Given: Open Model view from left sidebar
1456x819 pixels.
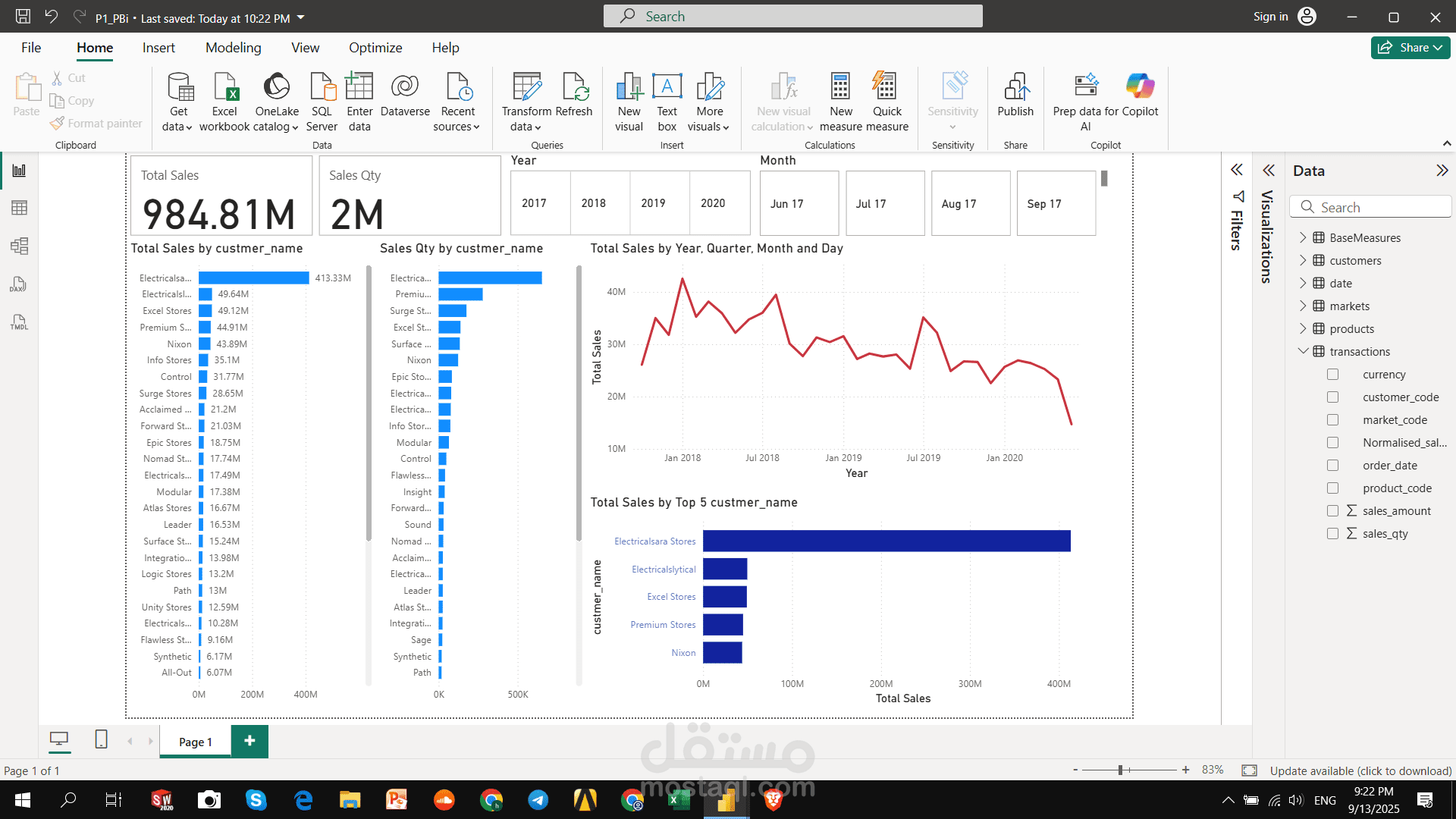Looking at the screenshot, I should [x=19, y=246].
